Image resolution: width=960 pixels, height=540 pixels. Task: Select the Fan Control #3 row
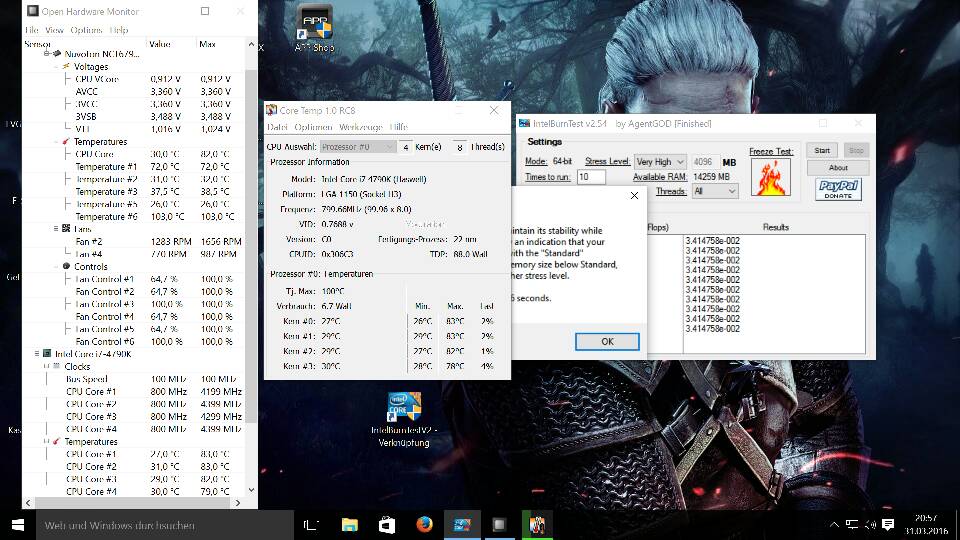point(134,304)
